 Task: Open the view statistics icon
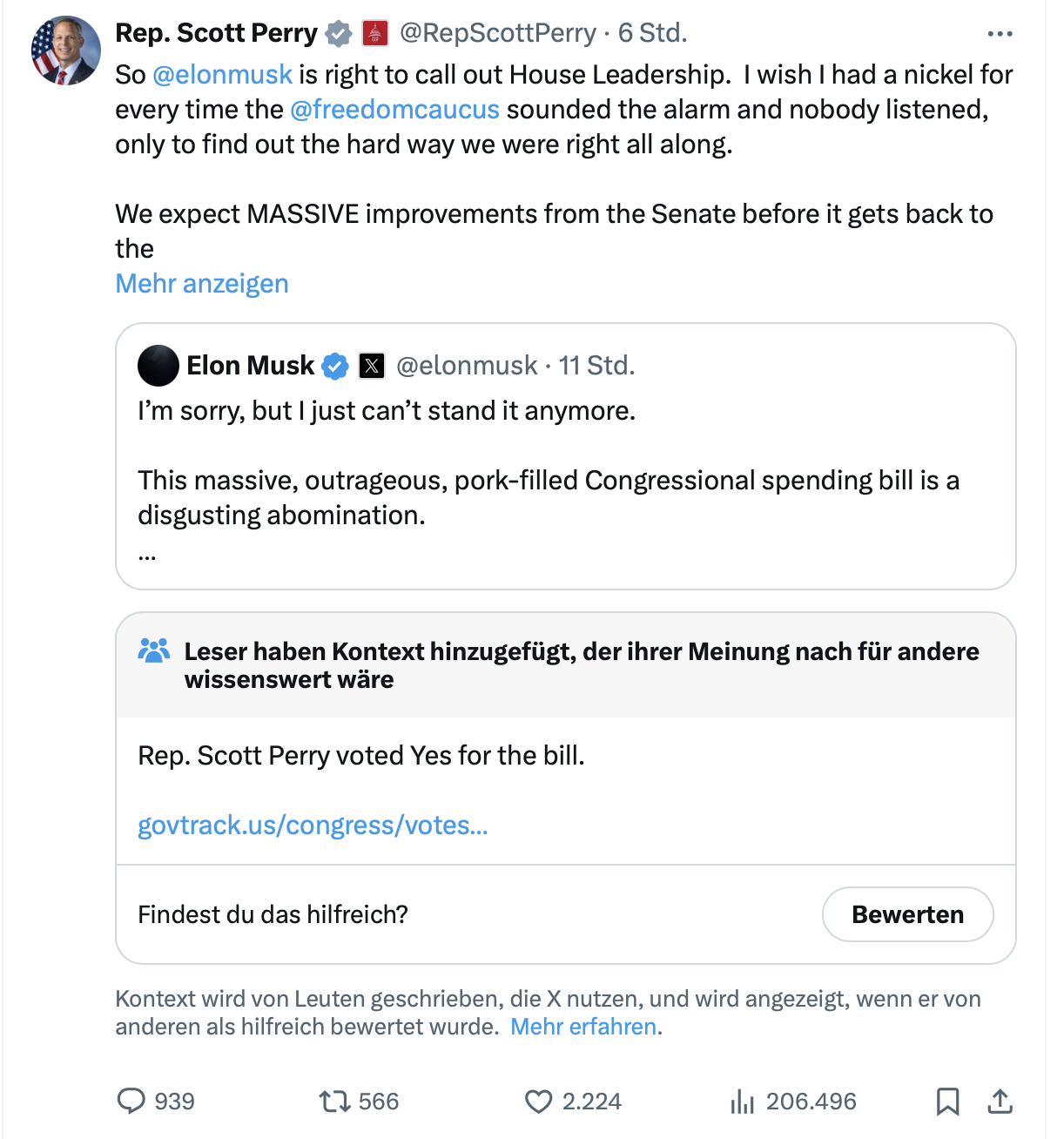point(742,1102)
